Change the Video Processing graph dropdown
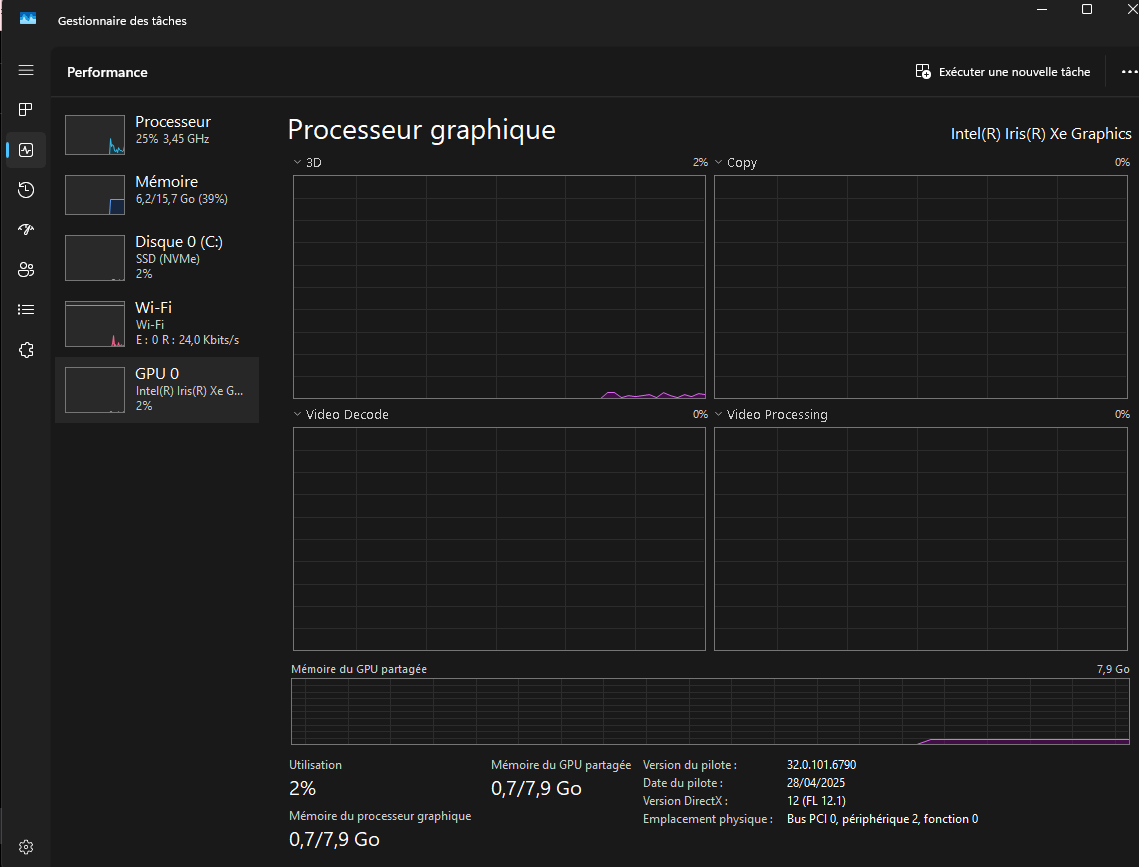Screen dimensions: 1139x867 [x=719, y=414]
